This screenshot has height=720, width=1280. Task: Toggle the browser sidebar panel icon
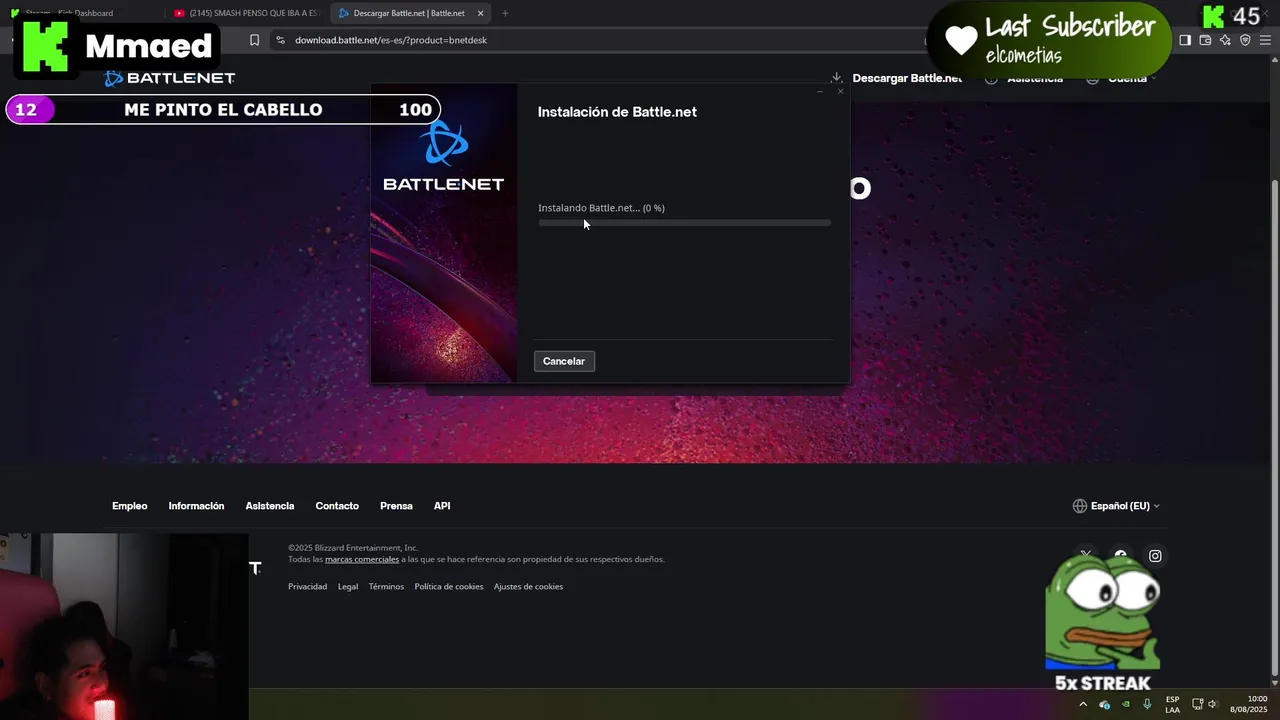click(1185, 40)
